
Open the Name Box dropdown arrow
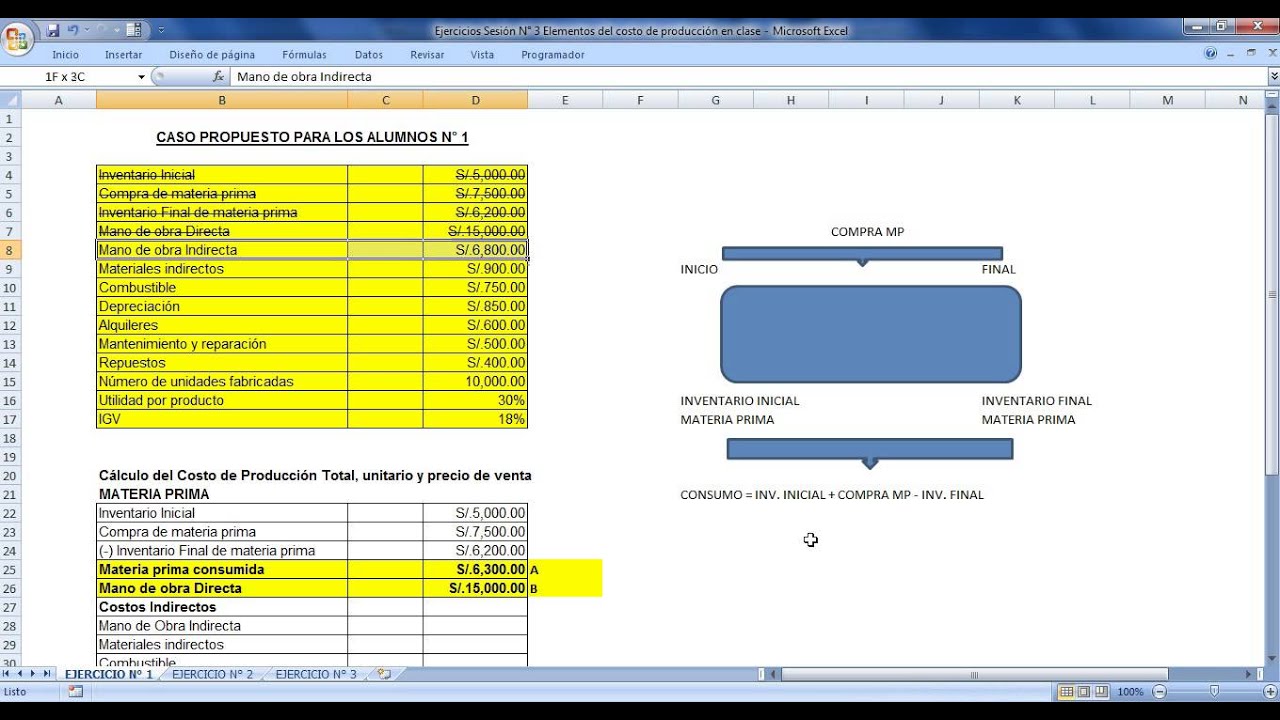[141, 77]
